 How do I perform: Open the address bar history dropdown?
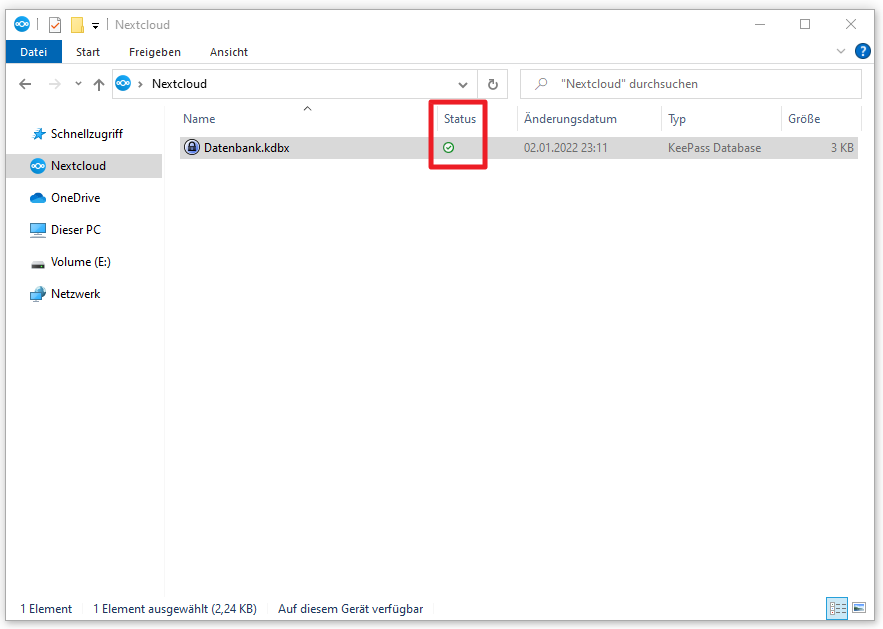click(x=463, y=84)
